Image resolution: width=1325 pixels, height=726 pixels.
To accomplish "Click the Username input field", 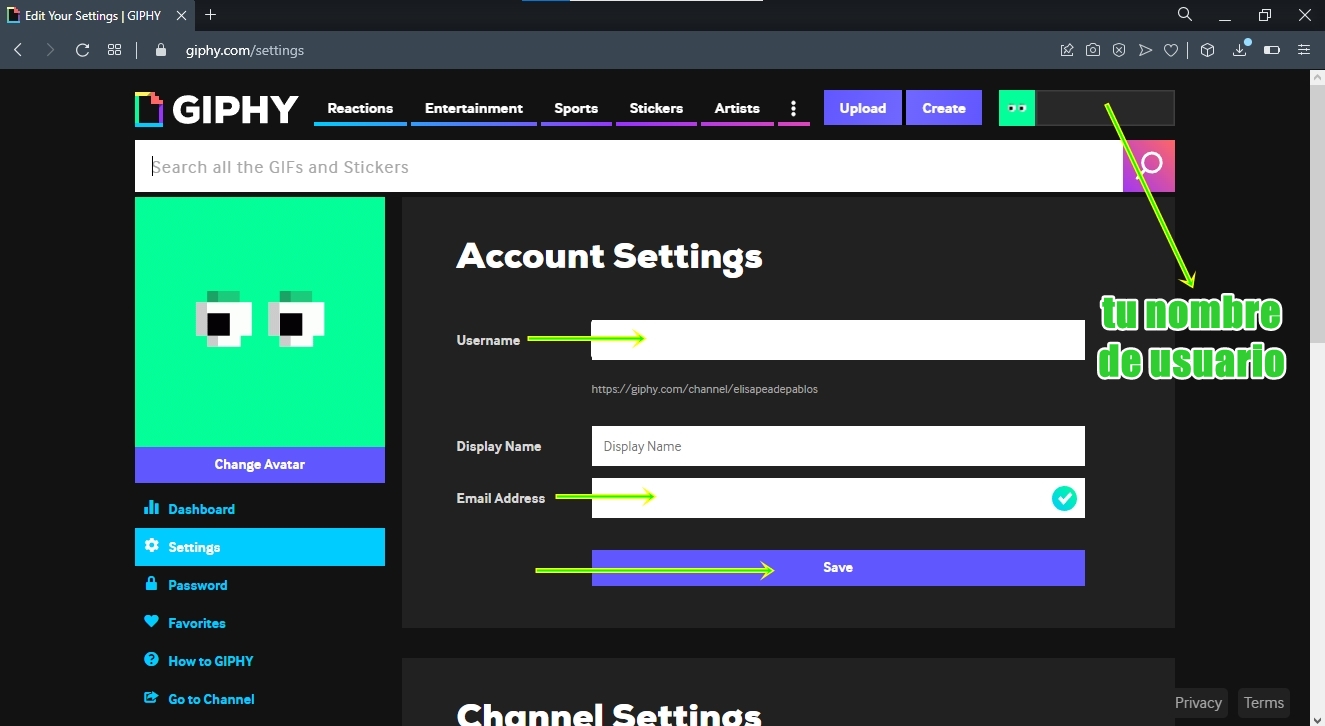I will pyautogui.click(x=838, y=340).
